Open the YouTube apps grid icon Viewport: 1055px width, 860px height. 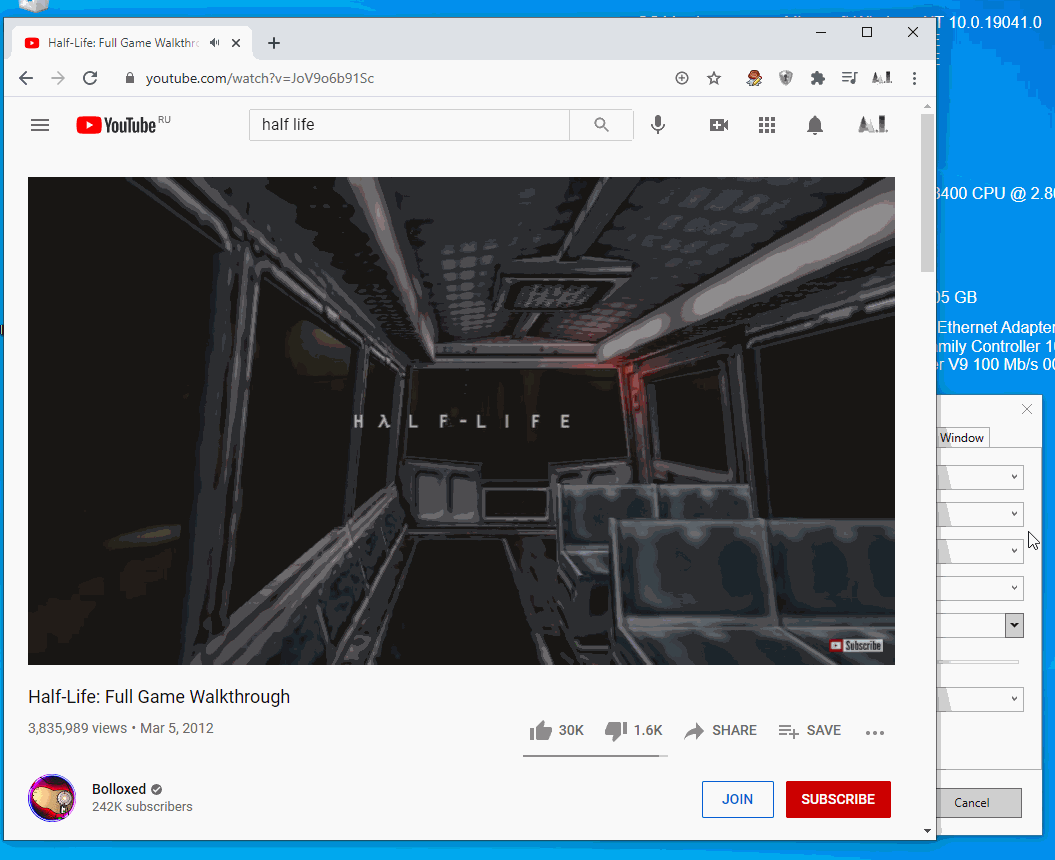click(766, 125)
